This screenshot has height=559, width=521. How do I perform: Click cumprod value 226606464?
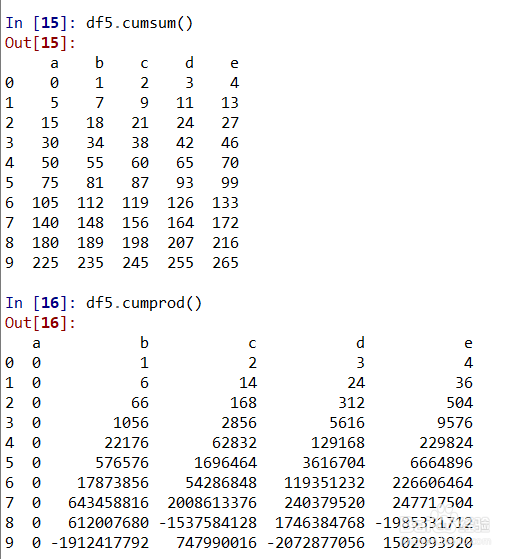click(433, 483)
